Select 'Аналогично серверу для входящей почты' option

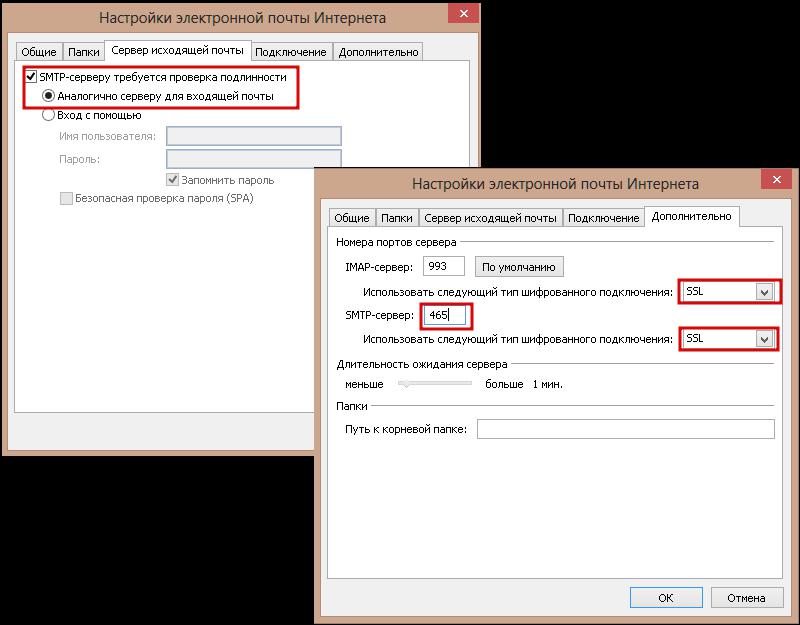click(48, 96)
